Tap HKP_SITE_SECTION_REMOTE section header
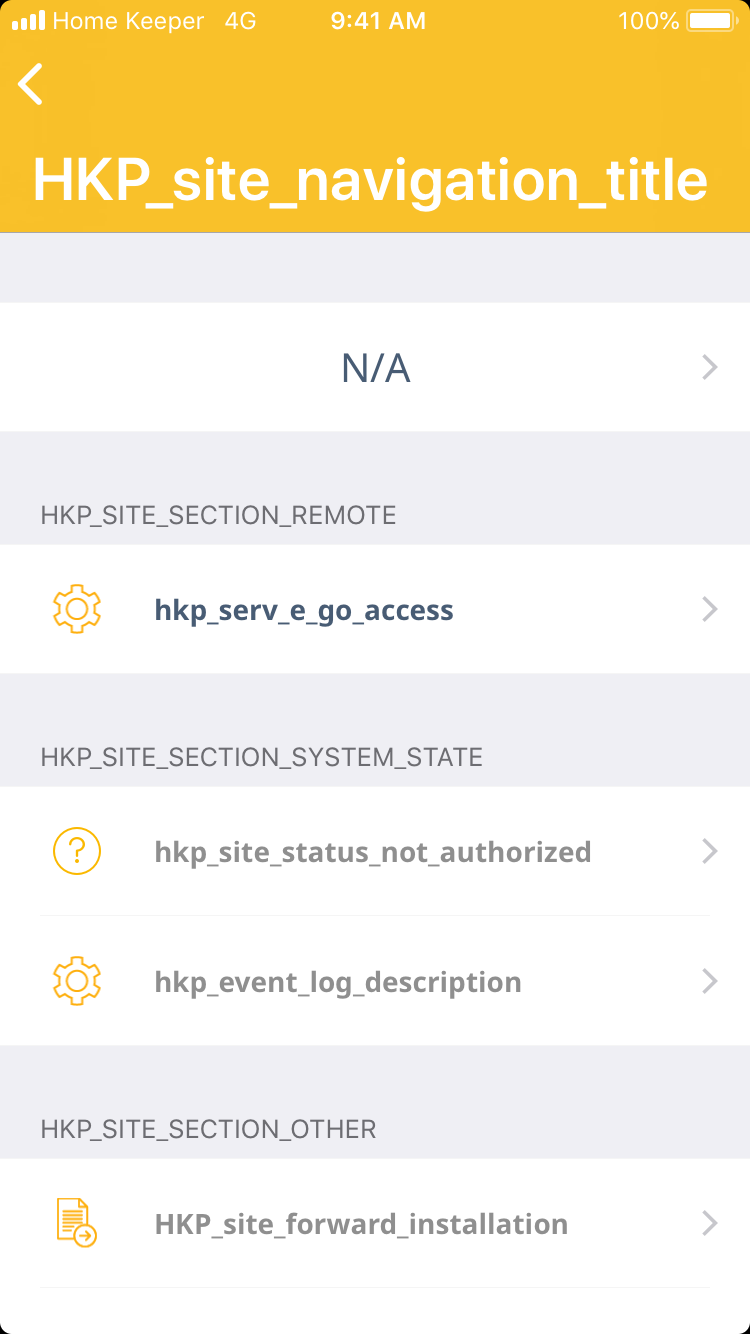Viewport: 750px width, 1334px height. click(x=218, y=515)
